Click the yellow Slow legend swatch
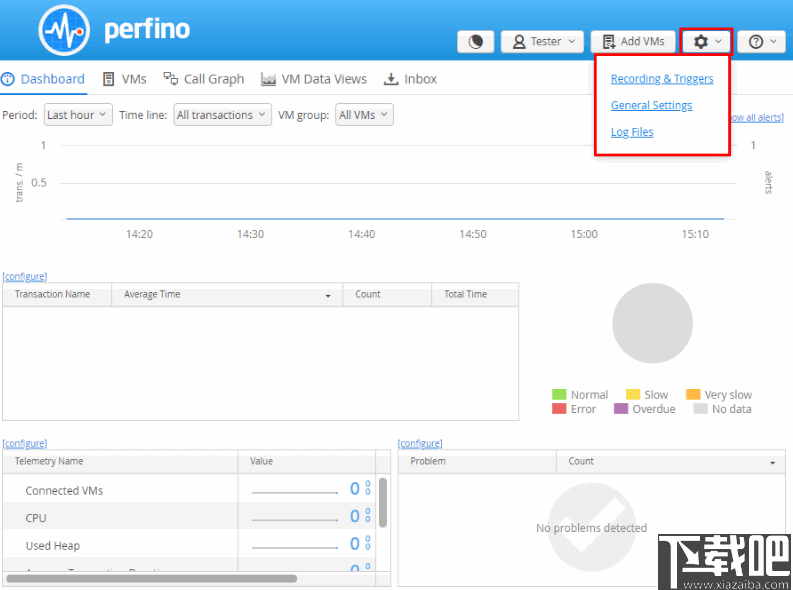Screen dimensions: 793x590 [x=633, y=394]
